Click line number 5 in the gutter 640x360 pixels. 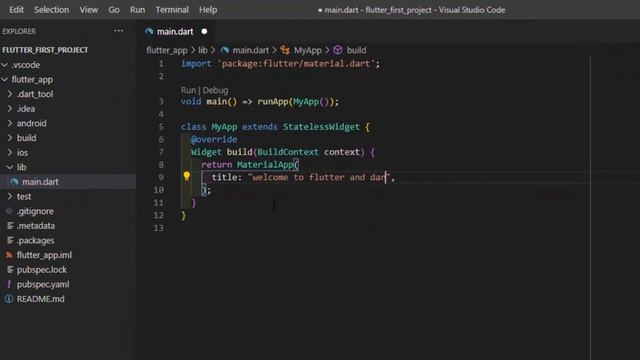[161, 127]
